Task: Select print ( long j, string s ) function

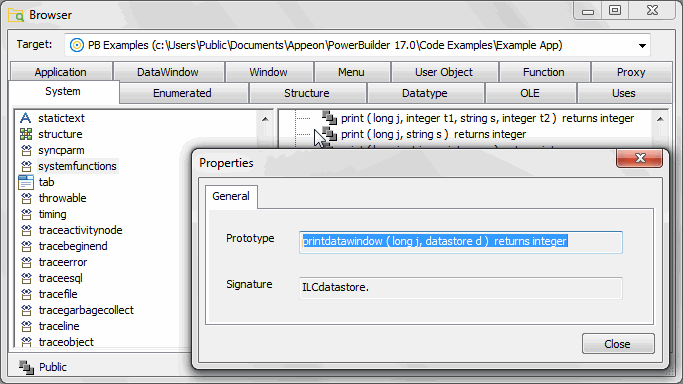Action: [433, 134]
